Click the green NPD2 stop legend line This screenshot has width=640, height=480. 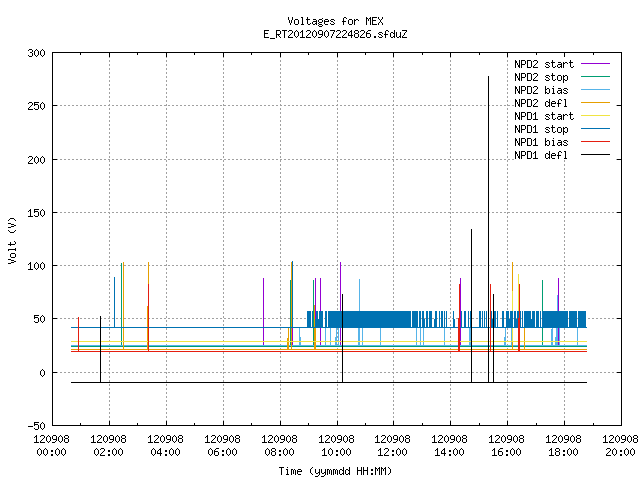(x=596, y=77)
